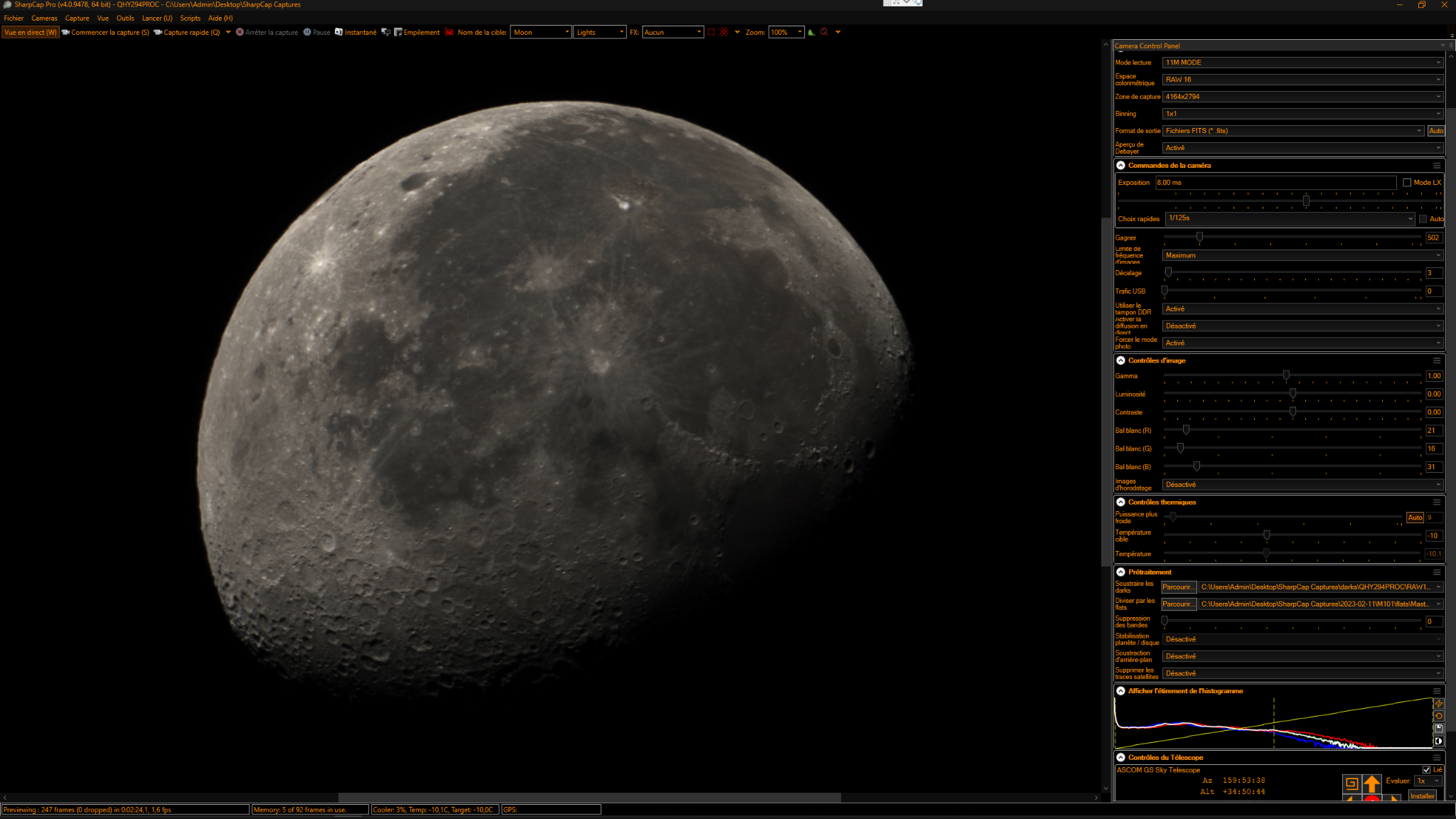Click the telescope spiral search icon

coord(1351,783)
